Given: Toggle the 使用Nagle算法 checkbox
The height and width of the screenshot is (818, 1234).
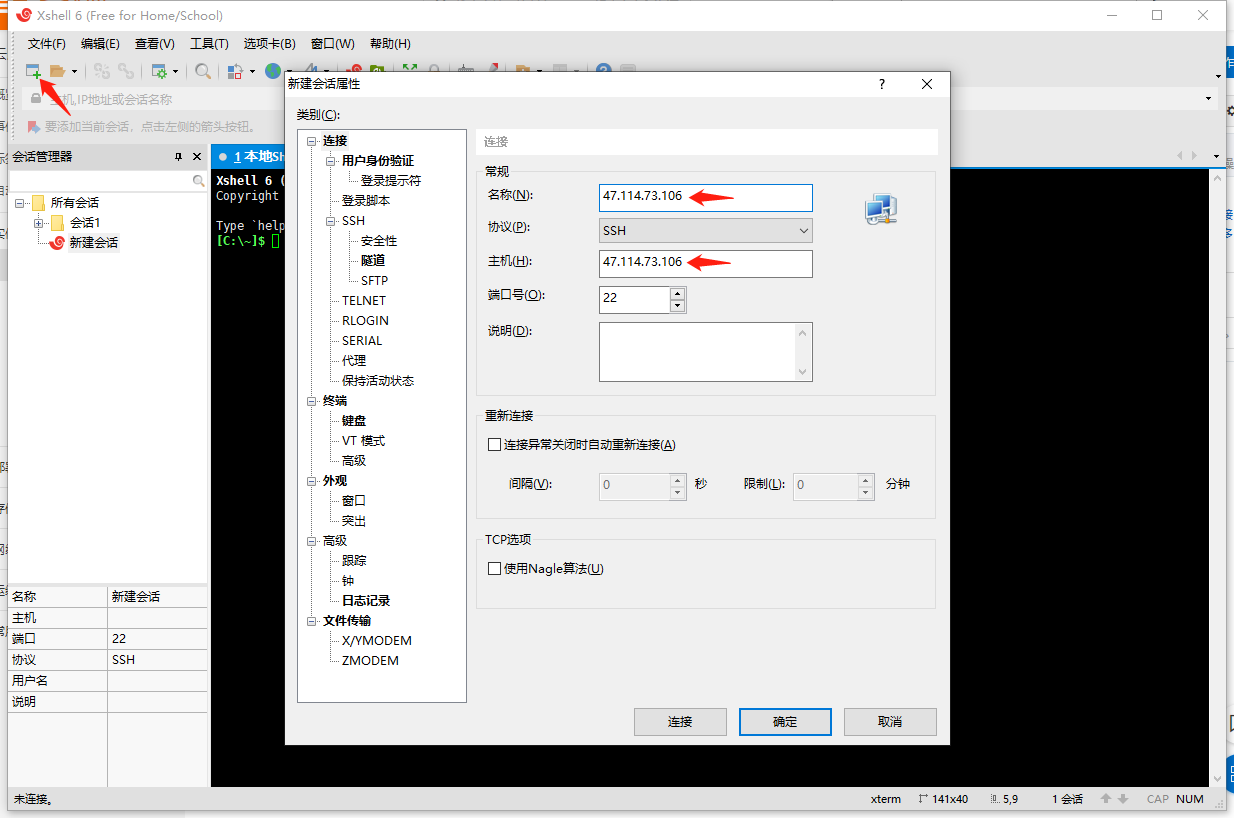Looking at the screenshot, I should tap(494, 569).
